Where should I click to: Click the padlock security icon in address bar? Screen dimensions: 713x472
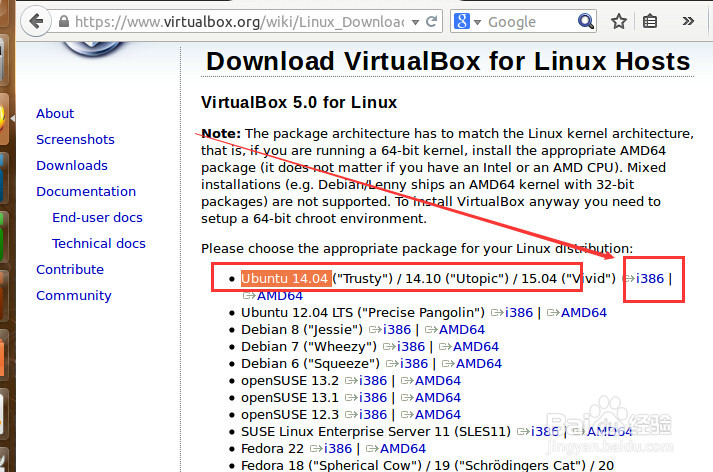point(64,21)
